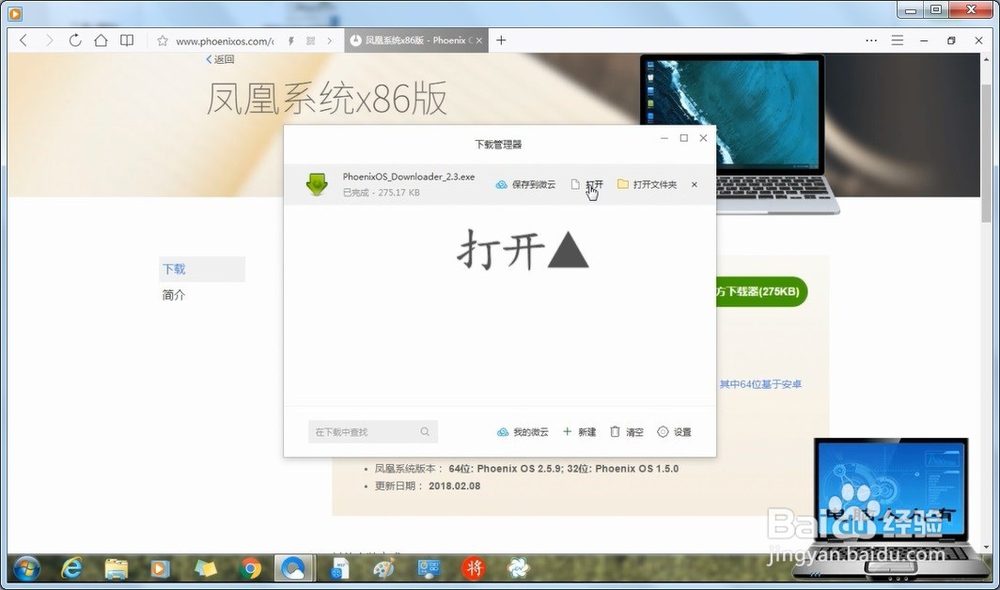This screenshot has height=590, width=1000.
Task: Click 保存到微云 save to cloud
Action: 526,184
